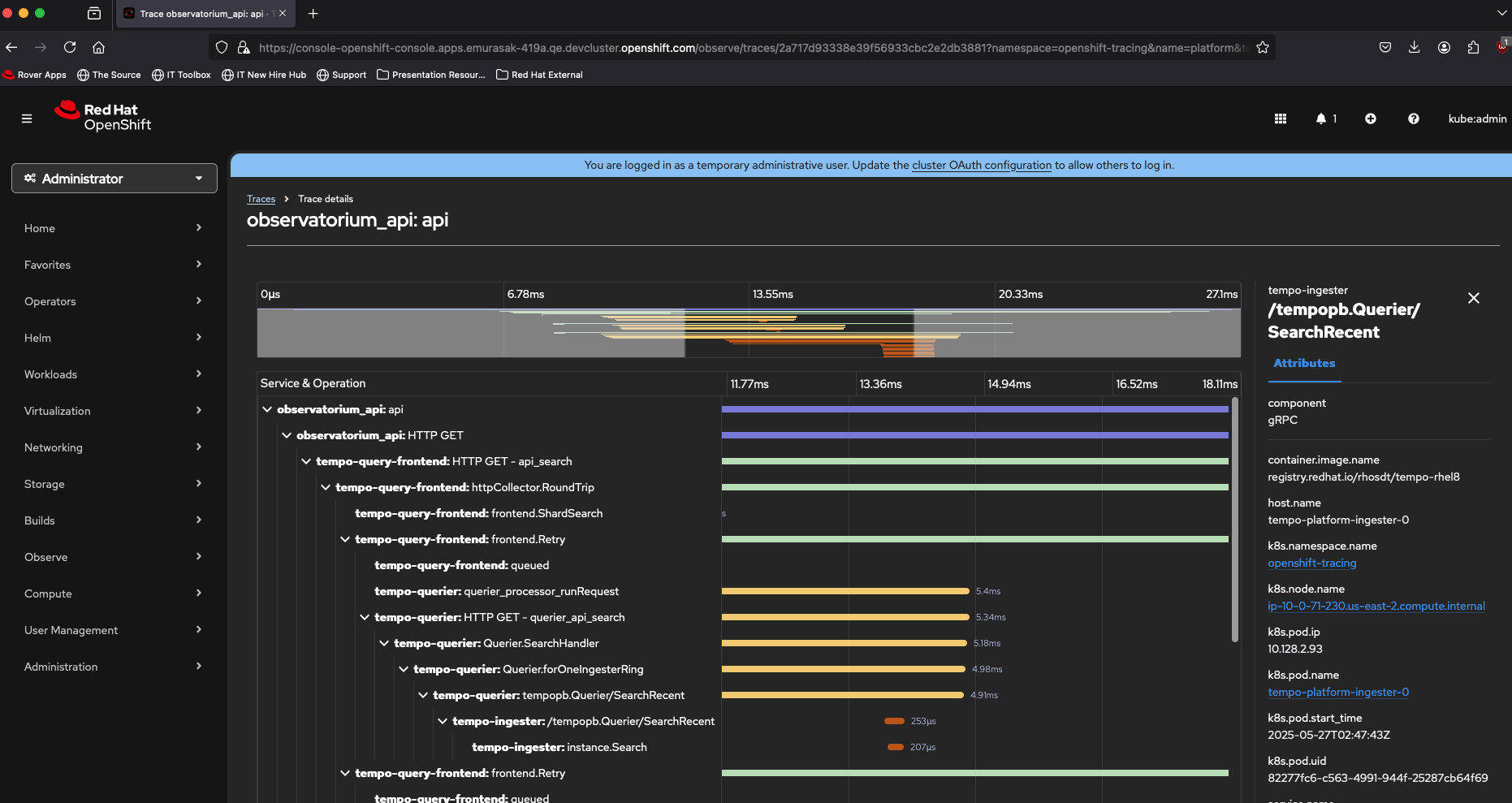Screen dimensions: 1512x803
Task: Open the Presentation Resources bookmark folder
Action: [x=431, y=75]
